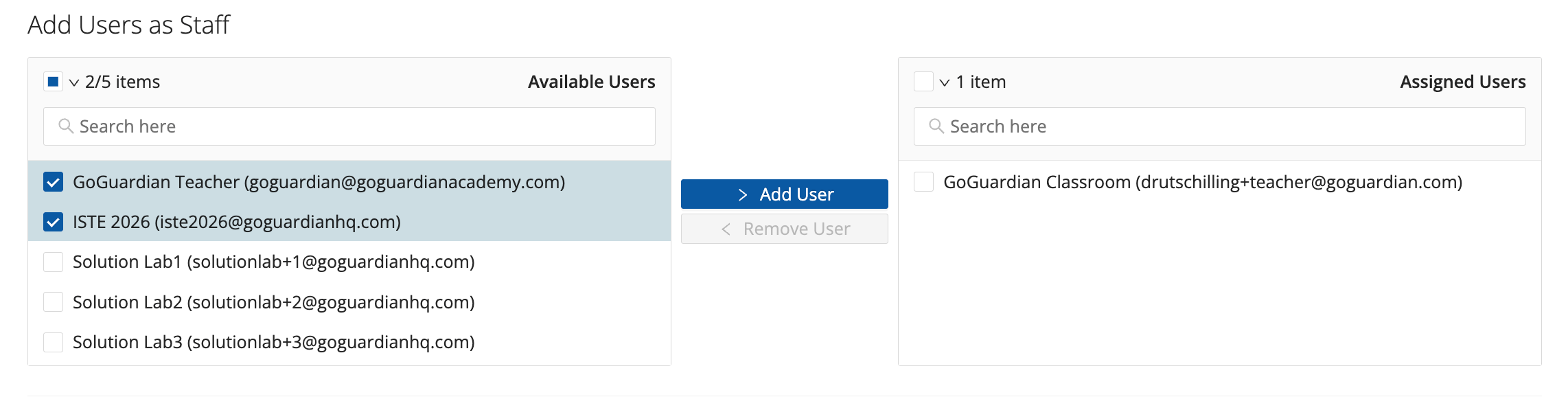The height and width of the screenshot is (397, 1568).
Task: Click the 1 item count label
Action: tap(981, 82)
